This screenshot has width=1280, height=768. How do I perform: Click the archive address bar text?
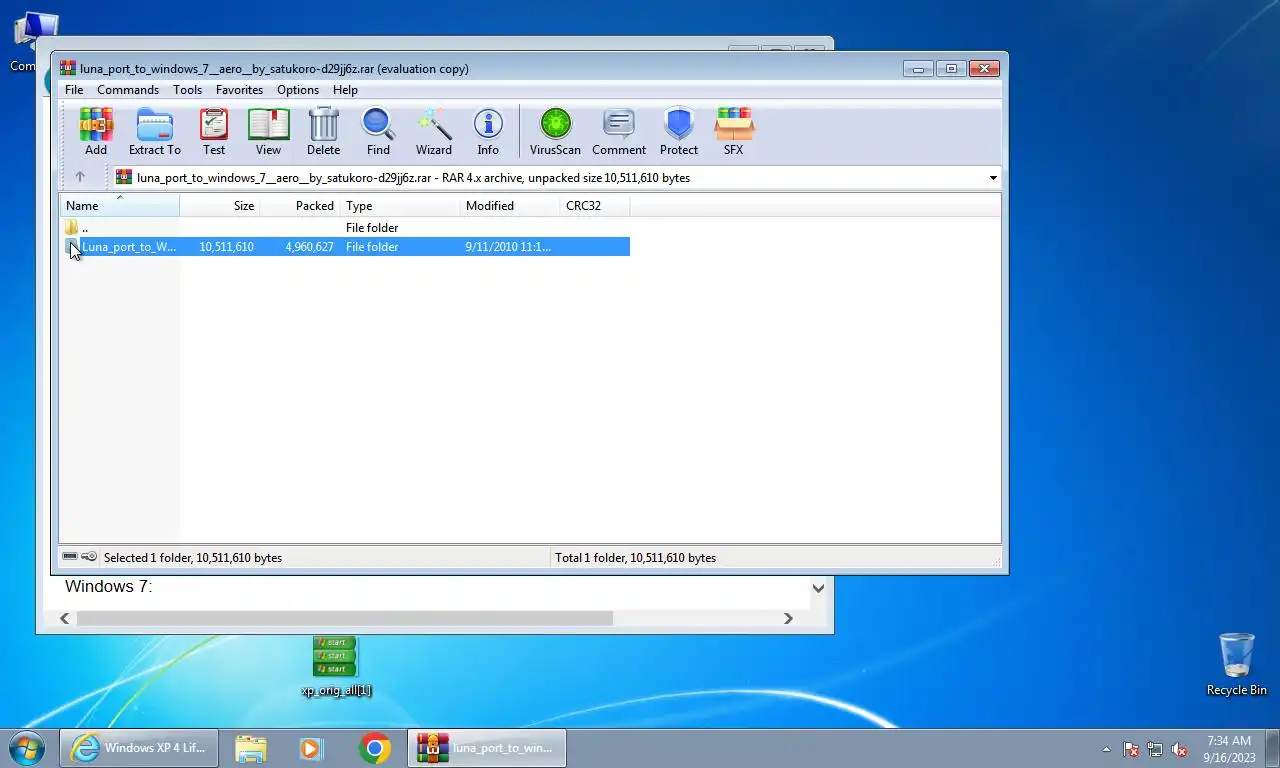(x=413, y=178)
